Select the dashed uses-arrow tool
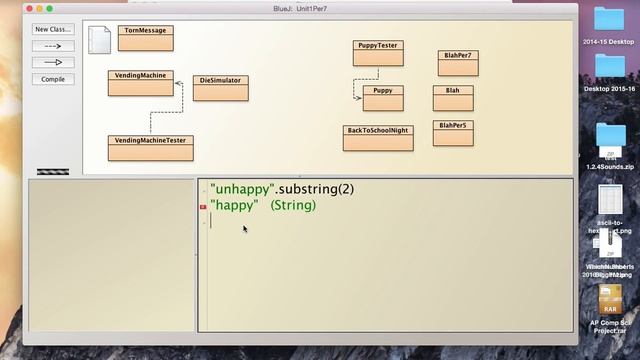 53,46
